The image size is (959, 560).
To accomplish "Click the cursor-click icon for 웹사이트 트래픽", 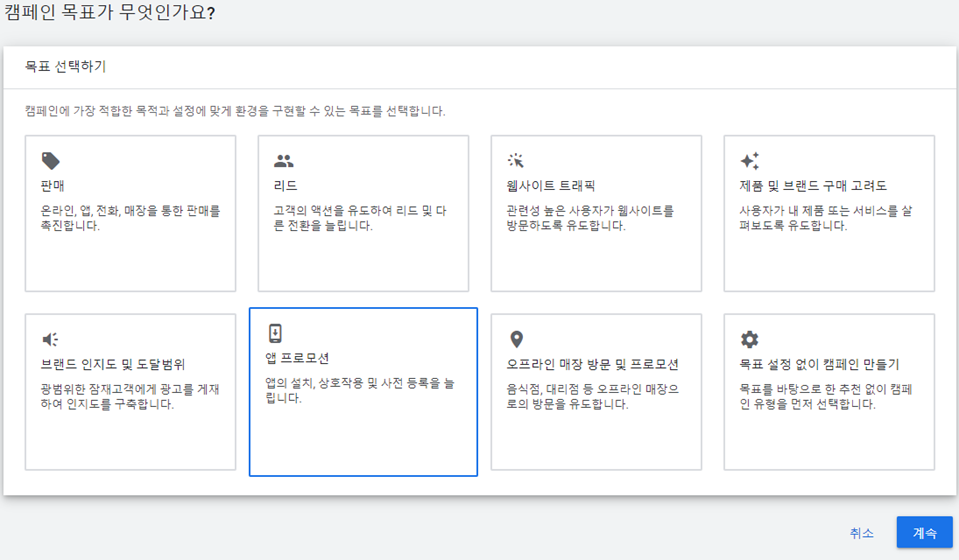I will [x=516, y=160].
